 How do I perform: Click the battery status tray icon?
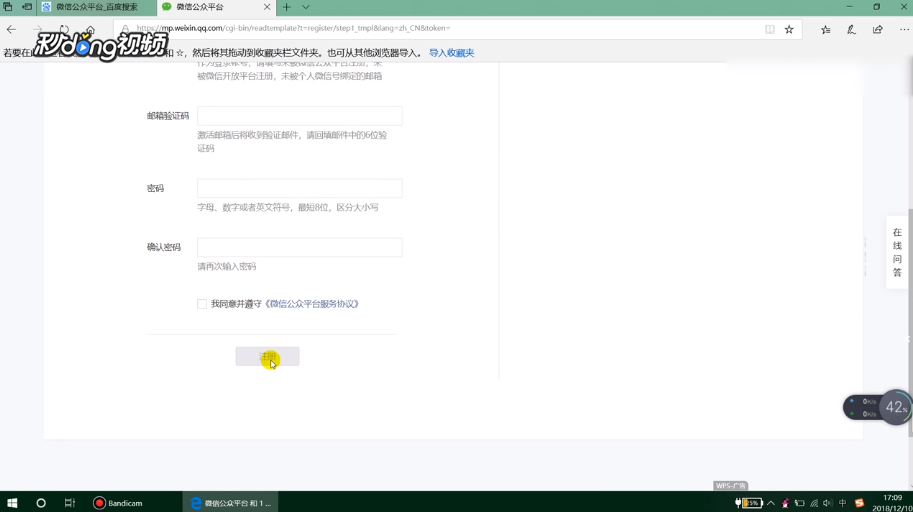click(749, 503)
